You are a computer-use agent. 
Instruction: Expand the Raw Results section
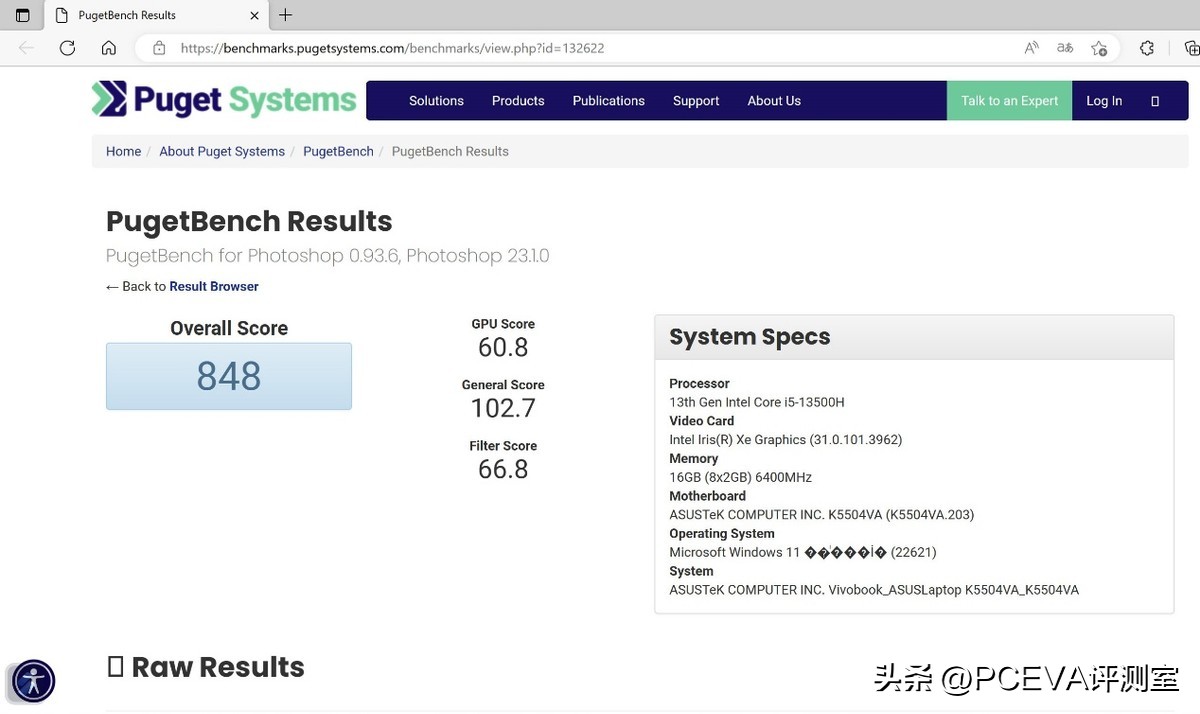(x=115, y=666)
